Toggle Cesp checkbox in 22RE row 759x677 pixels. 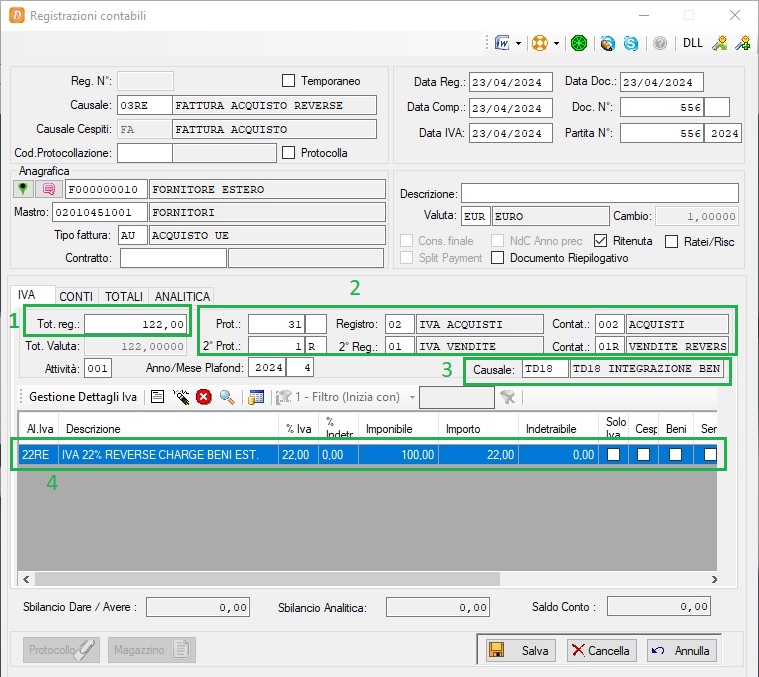coord(643,454)
